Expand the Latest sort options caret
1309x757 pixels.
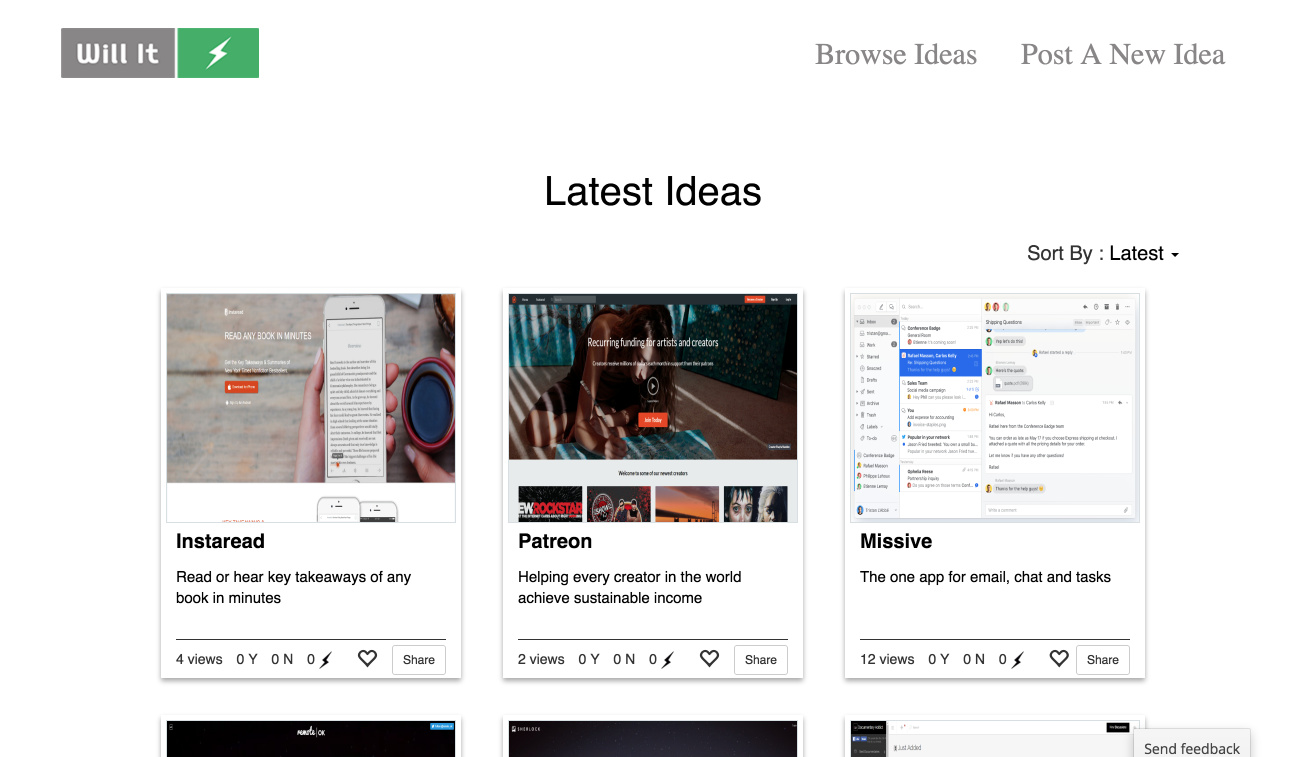(x=1175, y=255)
